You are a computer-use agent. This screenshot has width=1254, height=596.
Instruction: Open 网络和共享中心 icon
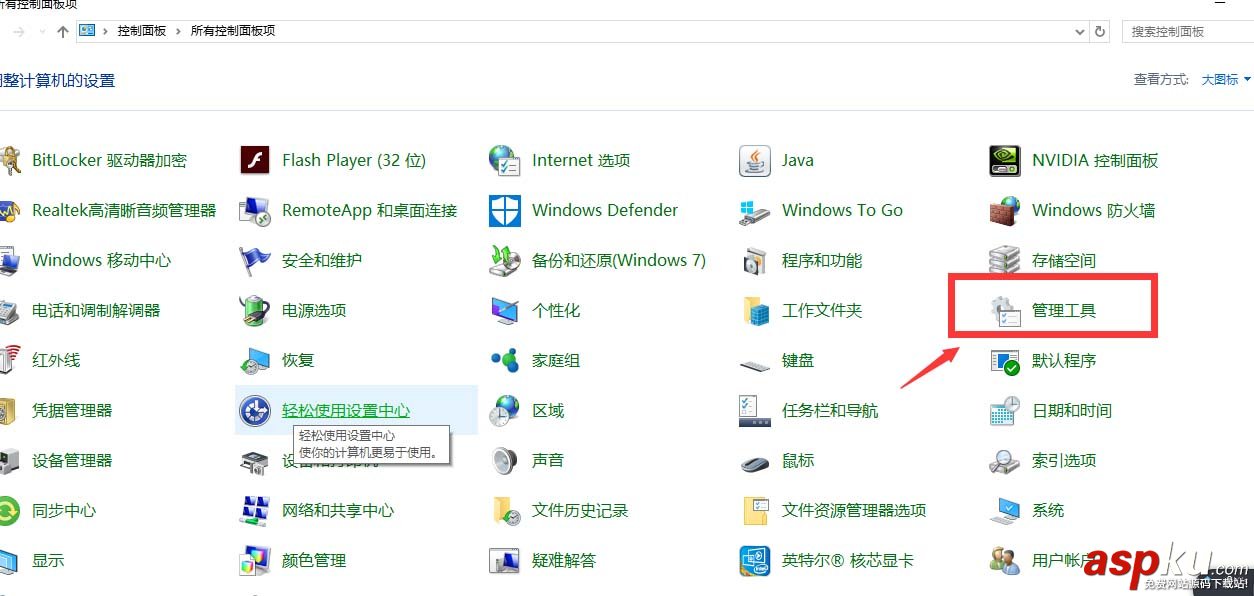pyautogui.click(x=255, y=510)
